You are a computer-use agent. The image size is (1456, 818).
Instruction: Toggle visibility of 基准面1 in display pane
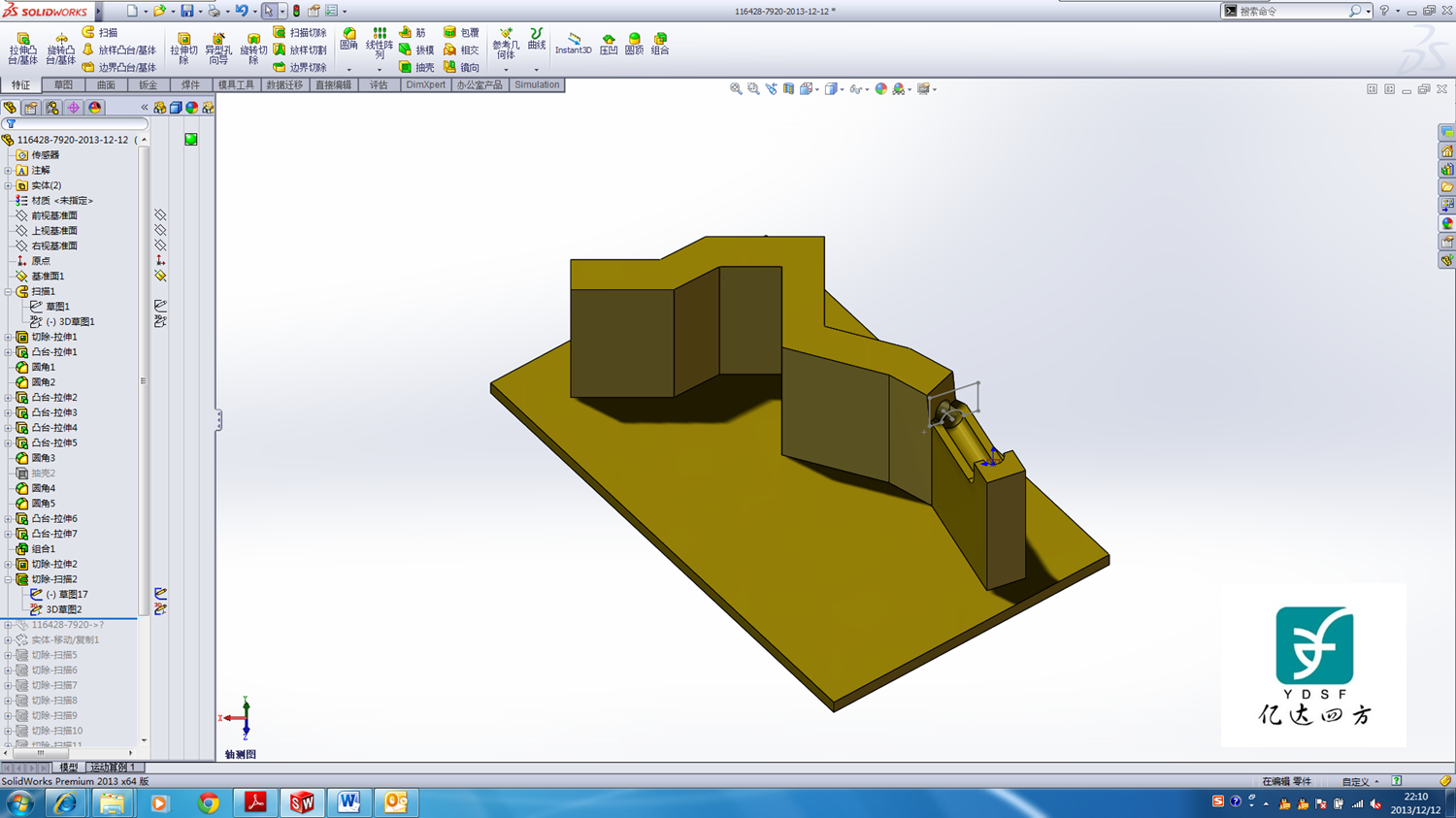pyautogui.click(x=160, y=277)
